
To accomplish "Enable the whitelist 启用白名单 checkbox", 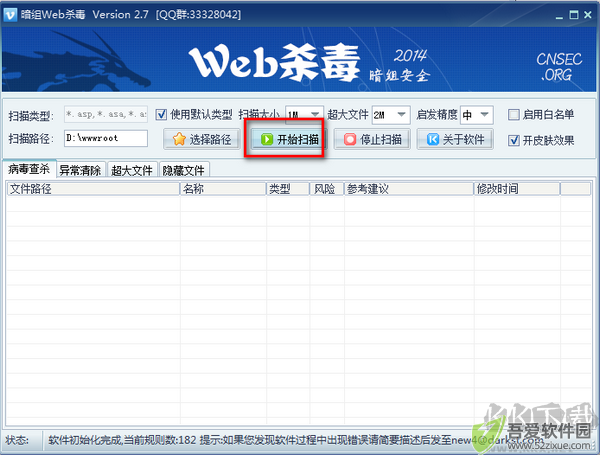I will point(514,114).
